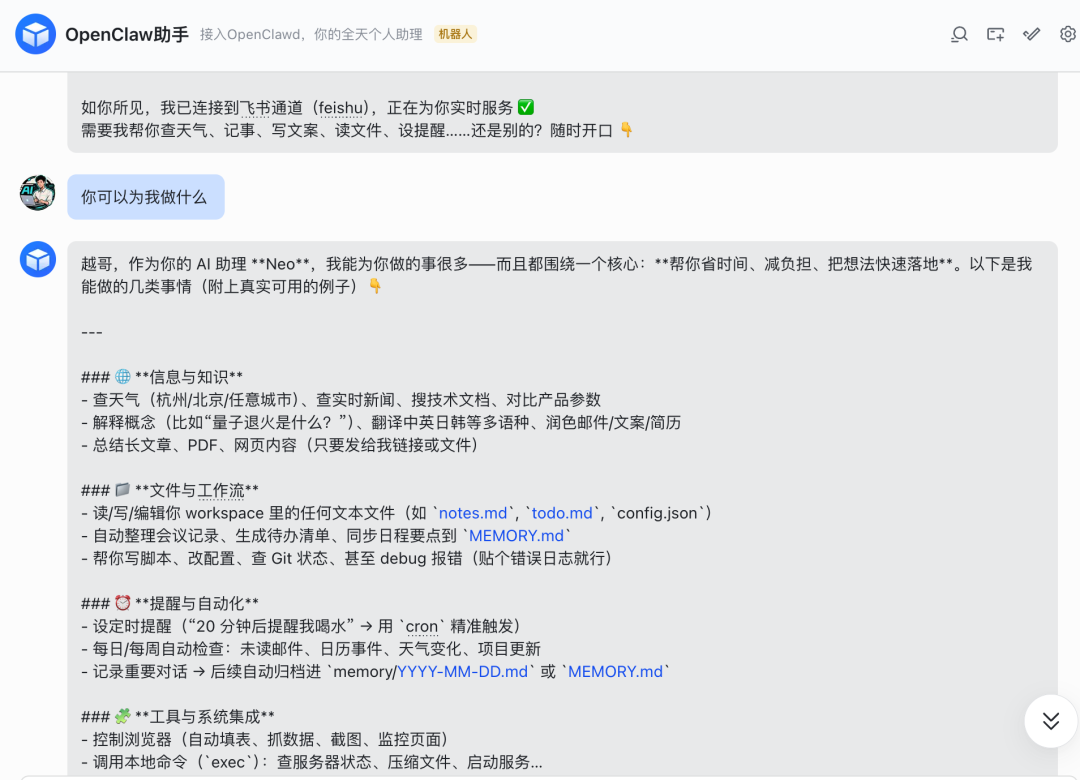This screenshot has width=1080, height=780.
Task: Open chat settings gear icon
Action: pos(1067,34)
